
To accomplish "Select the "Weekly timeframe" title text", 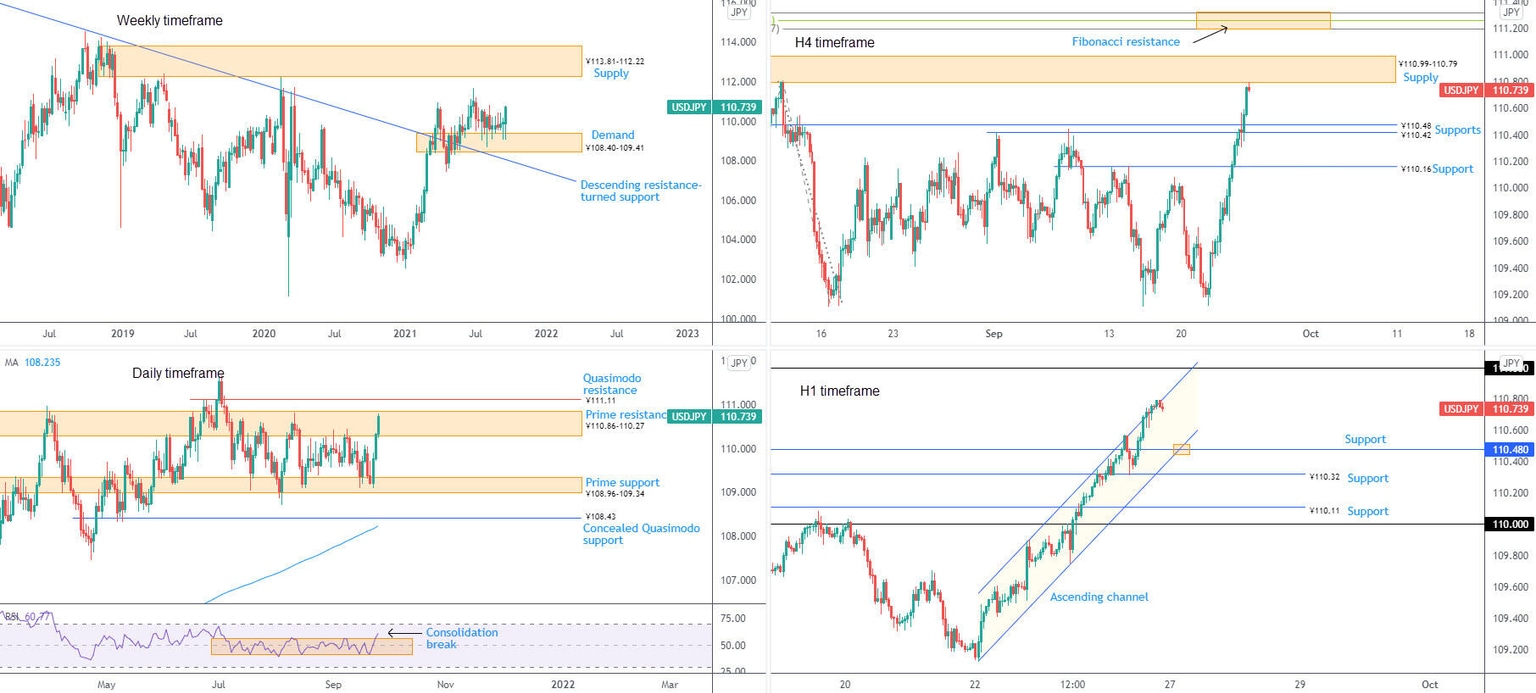I will click(x=170, y=21).
